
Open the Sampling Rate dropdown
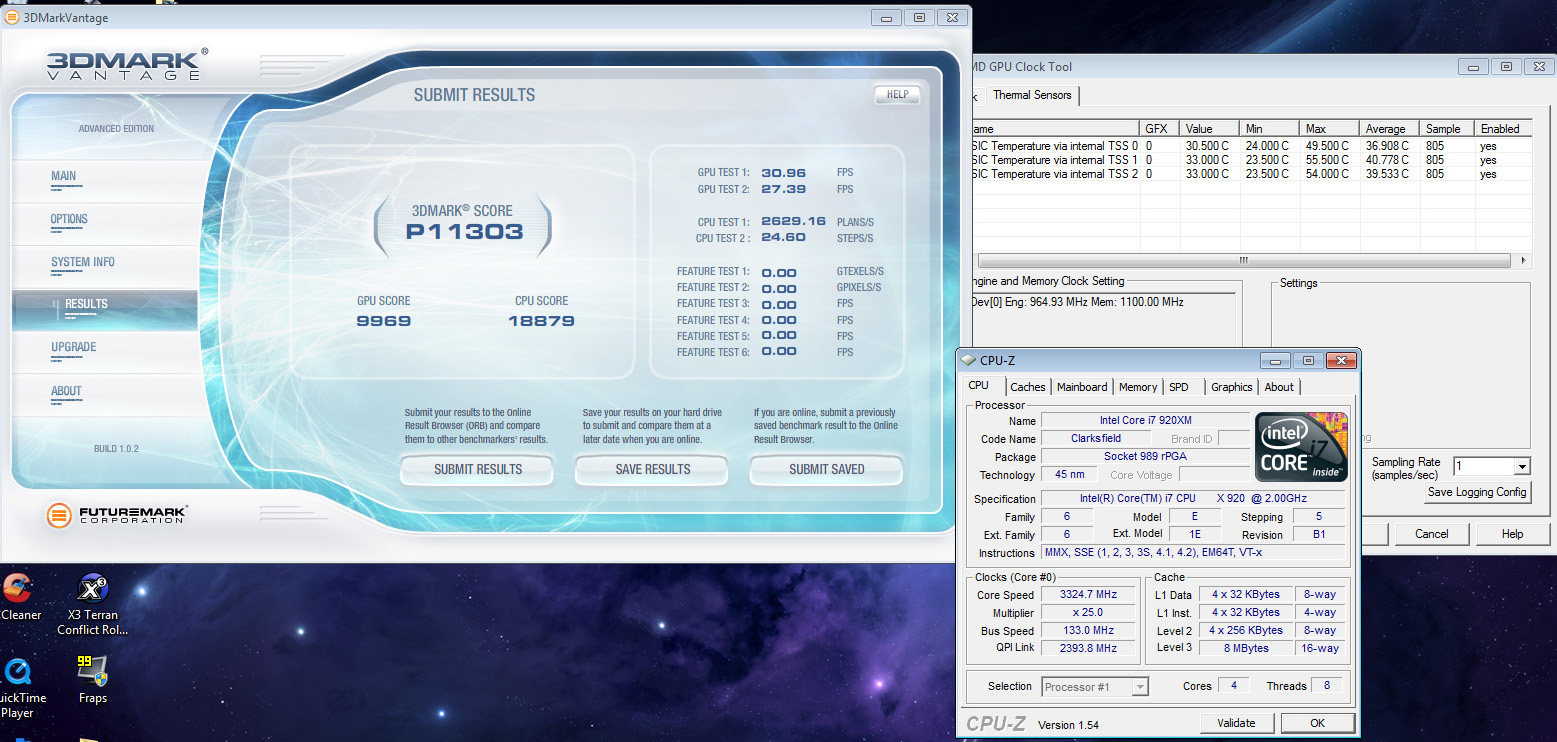tap(1492, 466)
